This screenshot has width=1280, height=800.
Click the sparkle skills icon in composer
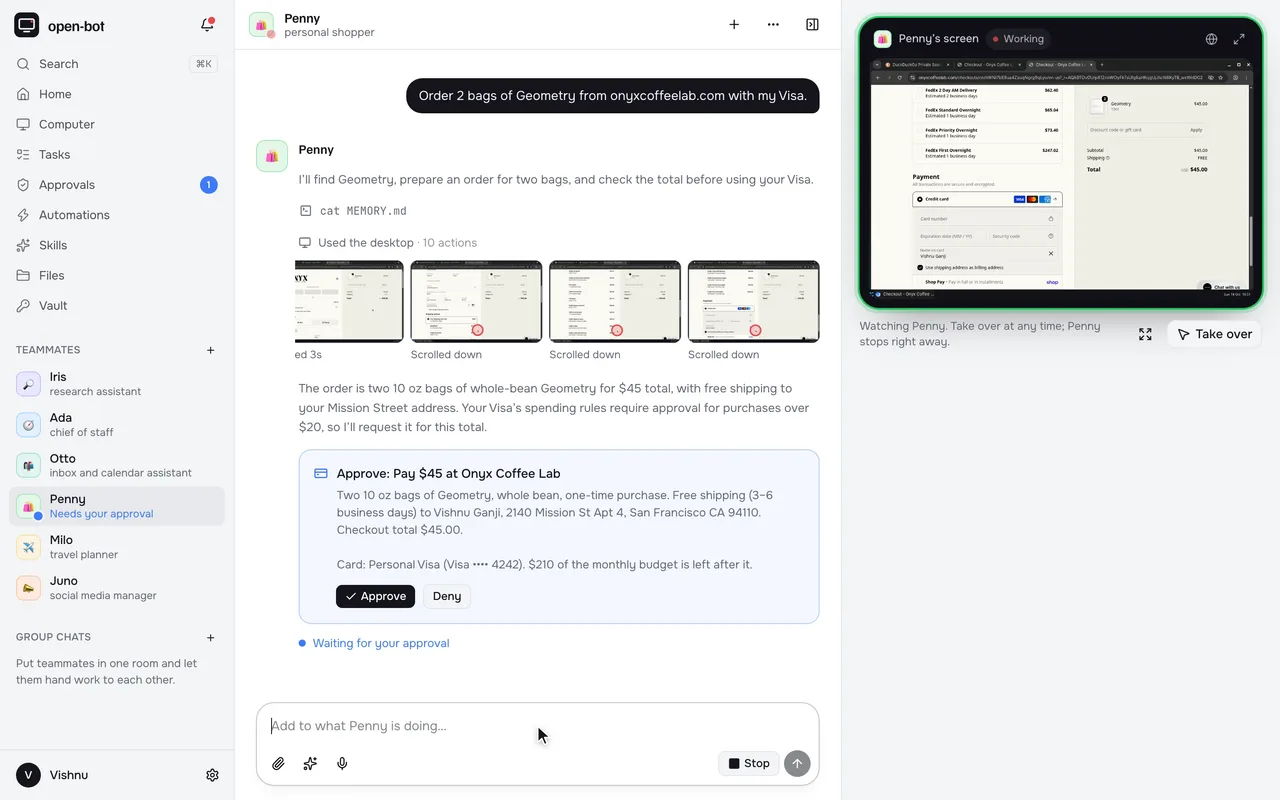click(x=310, y=764)
